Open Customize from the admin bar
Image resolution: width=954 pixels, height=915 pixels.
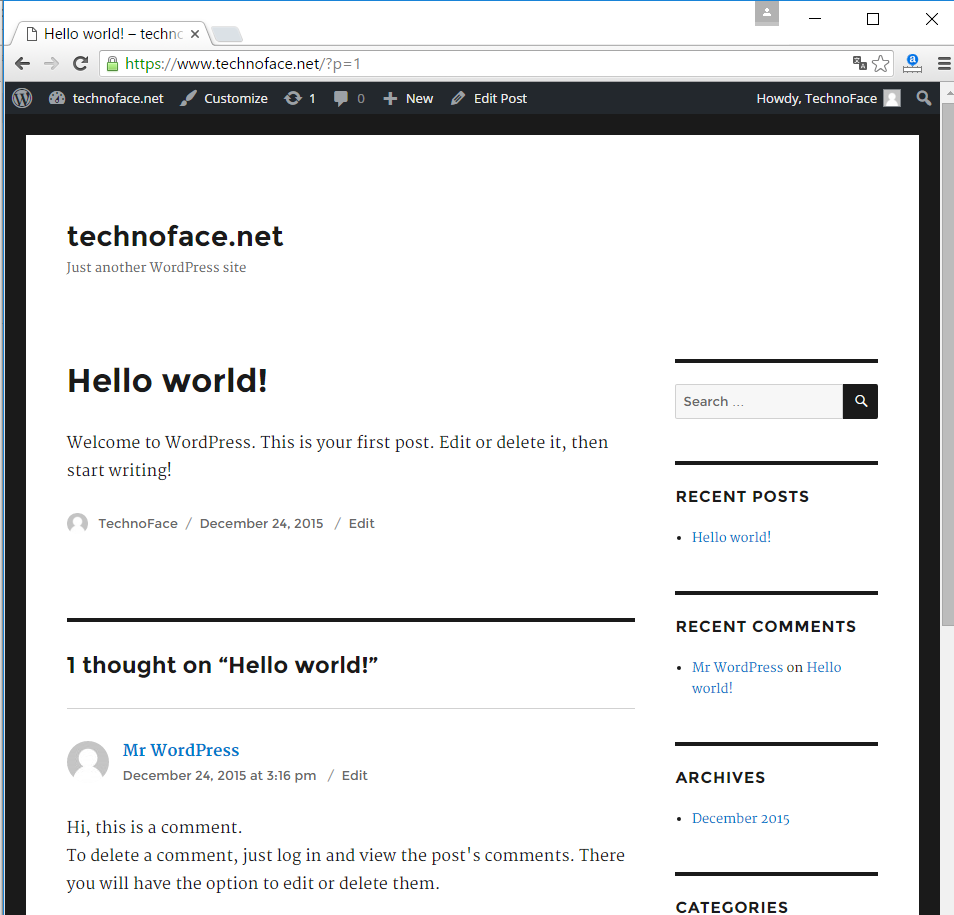[x=225, y=98]
